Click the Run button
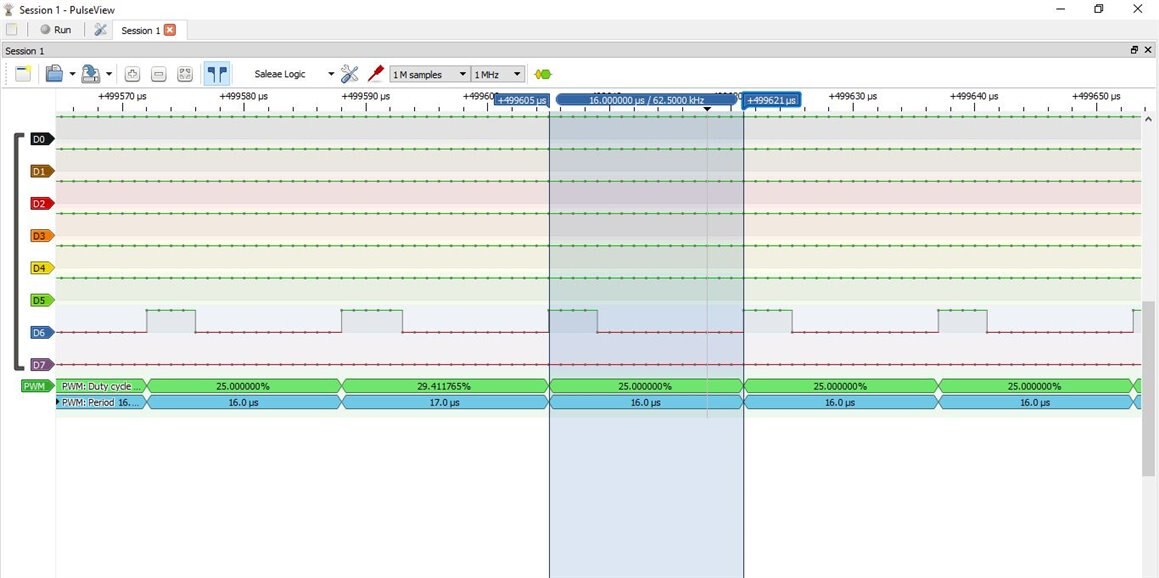This screenshot has width=1159, height=578. point(55,30)
